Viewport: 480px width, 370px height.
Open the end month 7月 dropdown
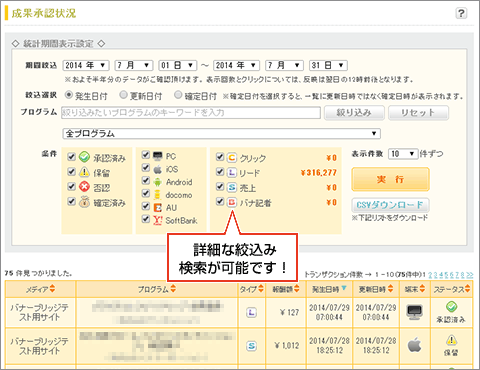point(284,65)
